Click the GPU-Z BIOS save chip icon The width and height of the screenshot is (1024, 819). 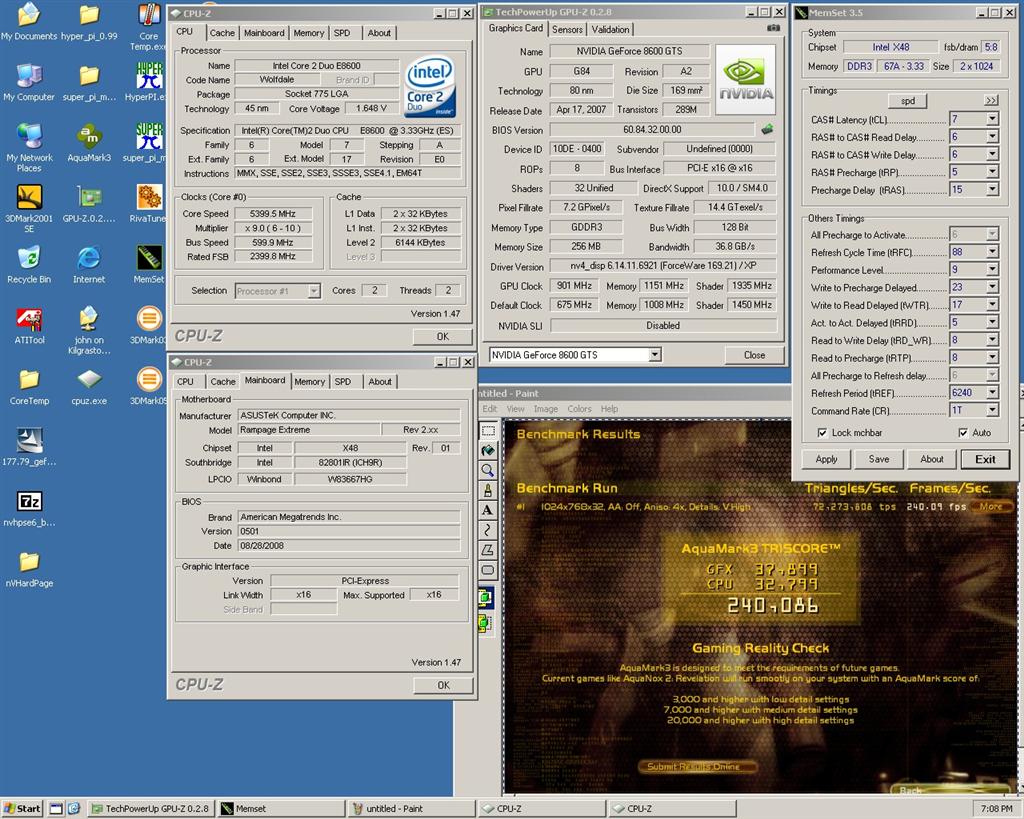click(767, 129)
